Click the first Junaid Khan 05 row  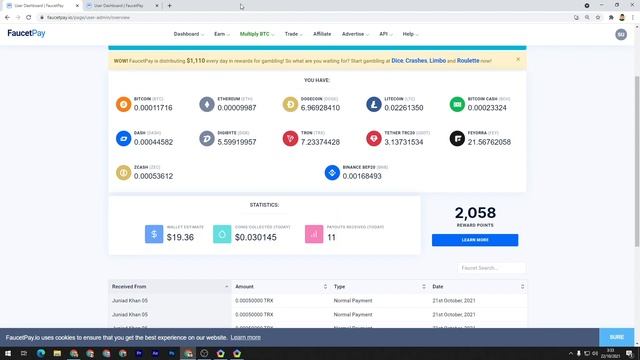pyautogui.click(x=318, y=300)
